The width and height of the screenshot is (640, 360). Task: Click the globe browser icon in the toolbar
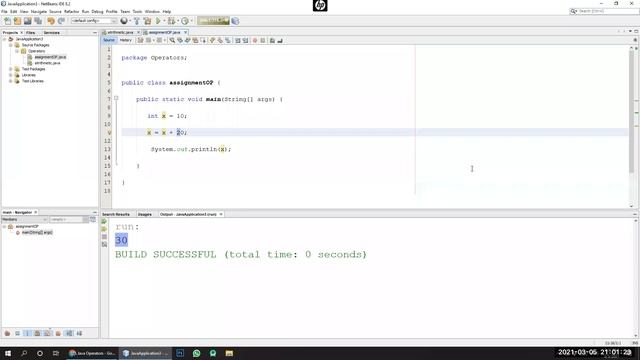pyautogui.click(x=124, y=21)
